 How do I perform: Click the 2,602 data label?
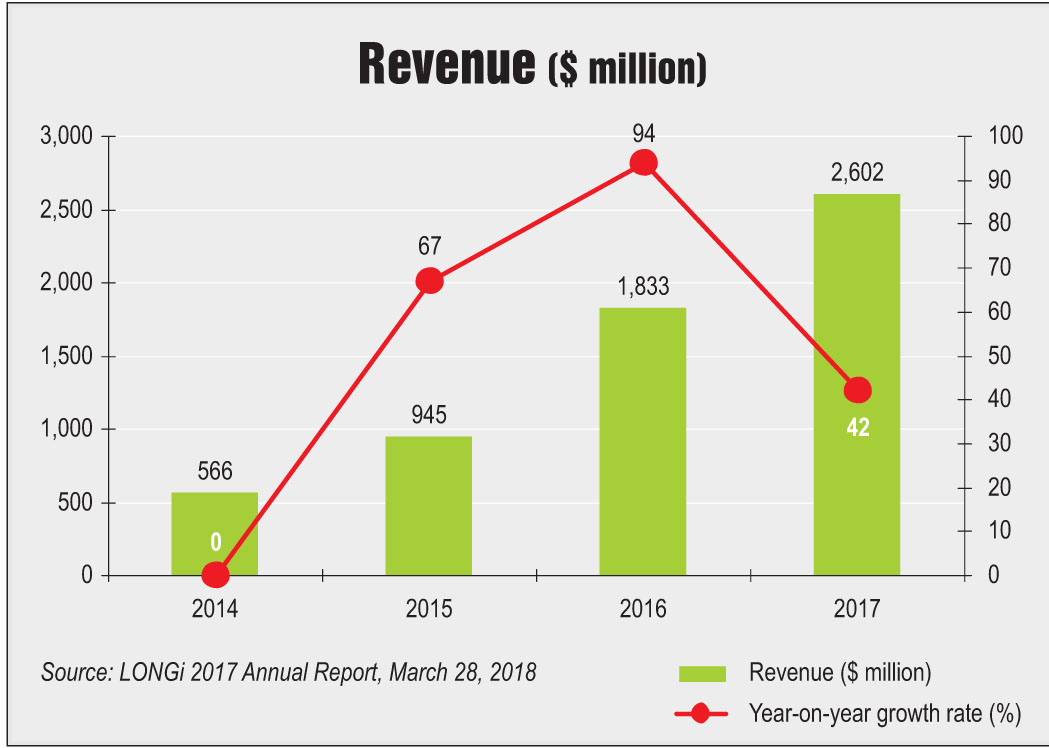(x=857, y=172)
